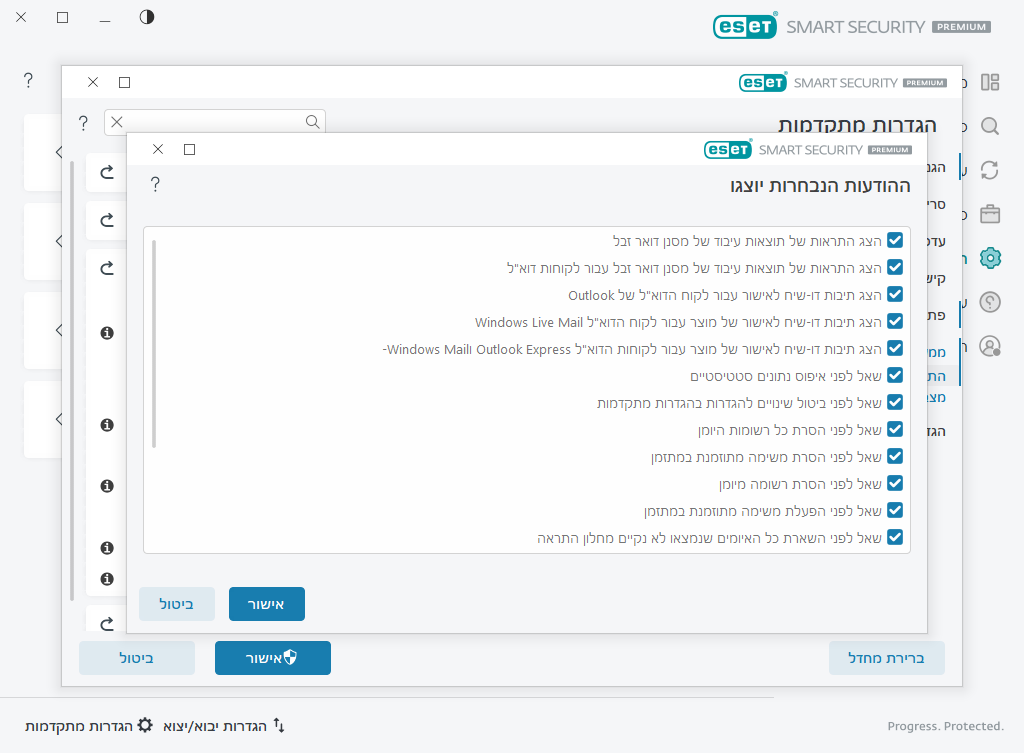Image resolution: width=1024 pixels, height=753 pixels.
Task: Click 'ביטול' in the advanced setup window
Action: 136,658
